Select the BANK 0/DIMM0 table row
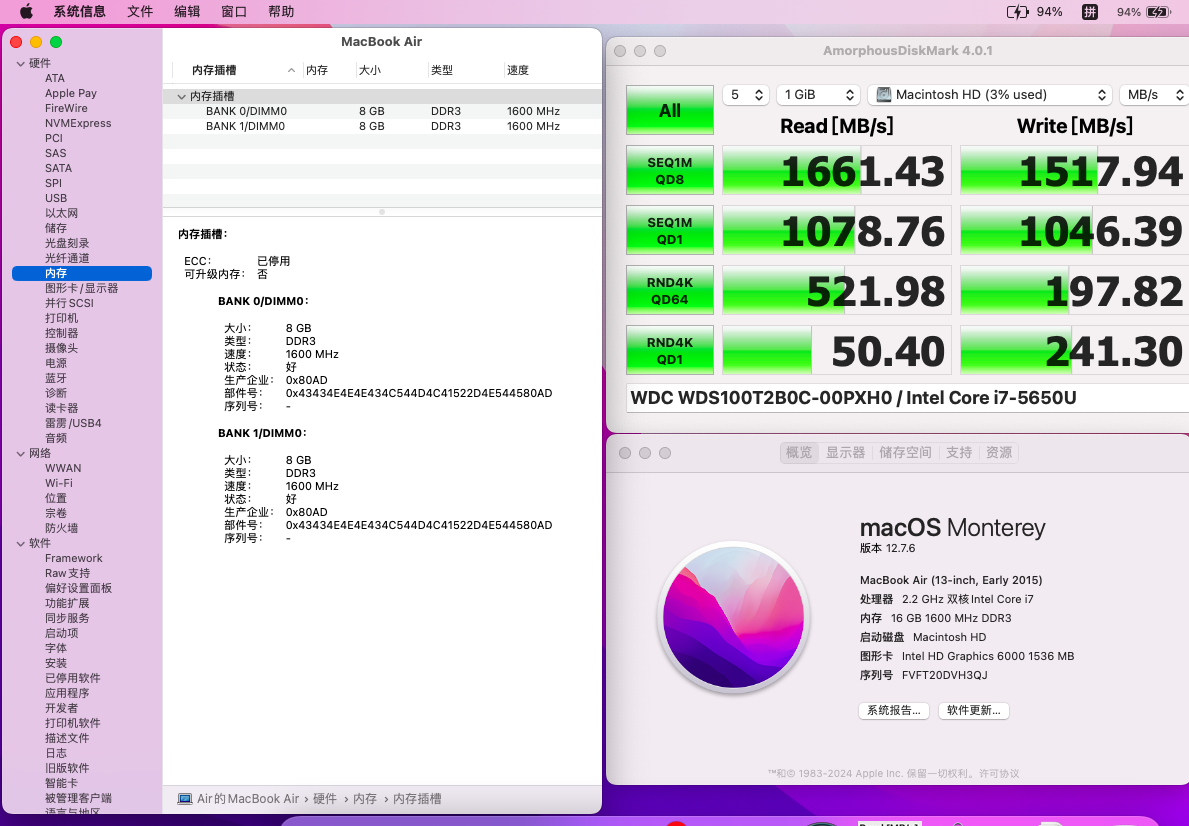The height and width of the screenshot is (826, 1189). 382,111
